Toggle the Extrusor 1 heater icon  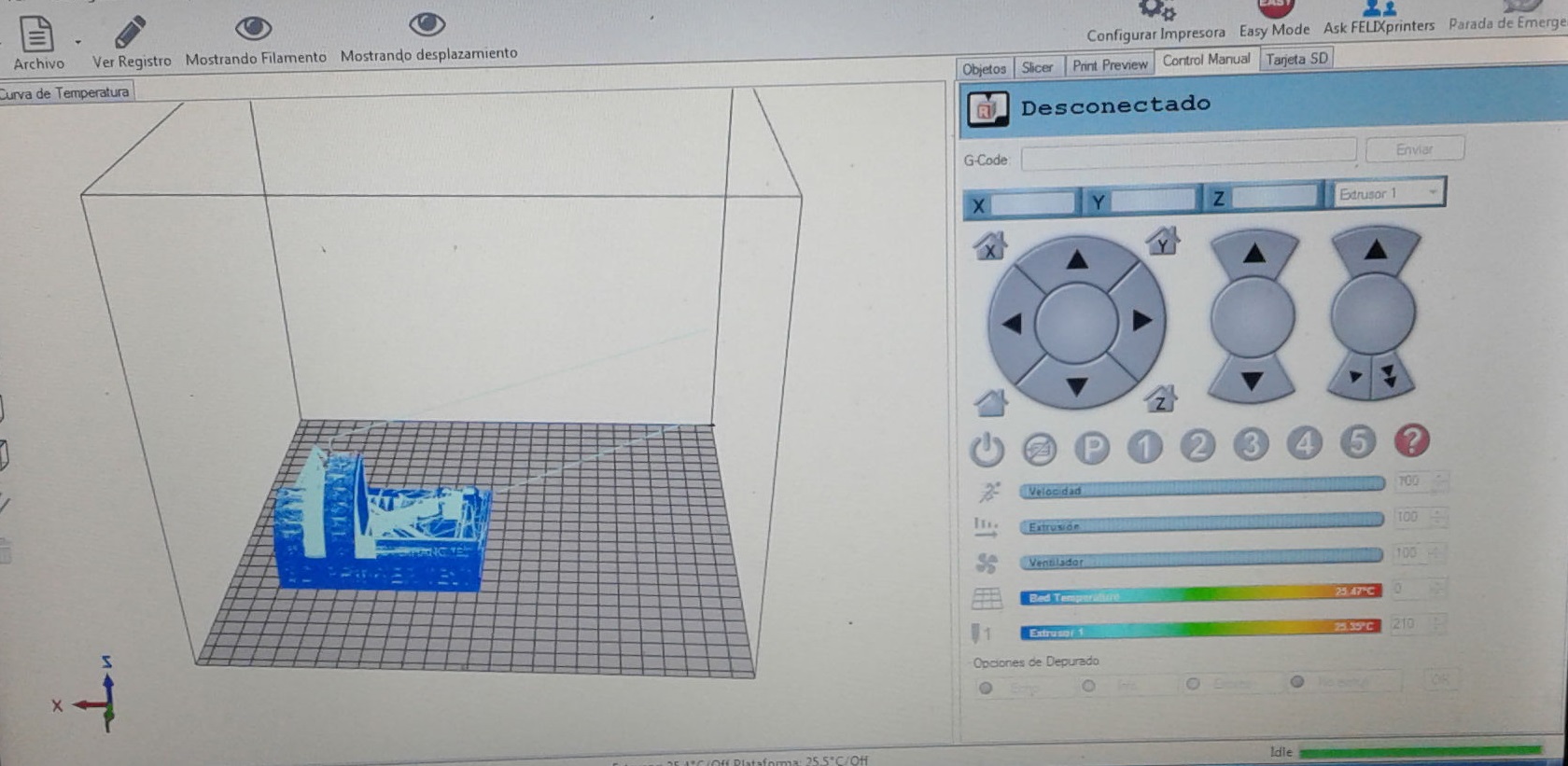(981, 634)
